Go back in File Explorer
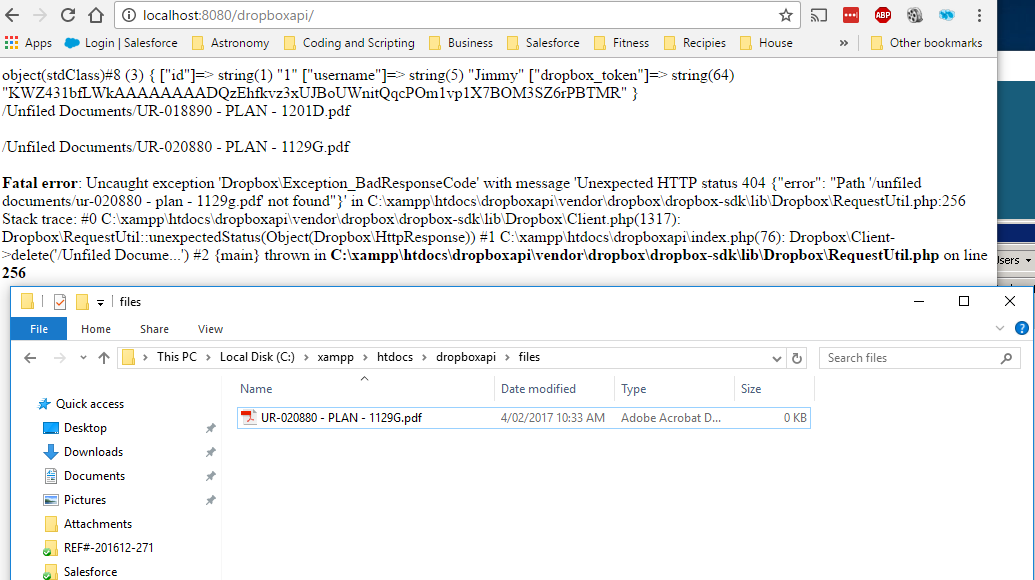The width and height of the screenshot is (1035, 580). pyautogui.click(x=30, y=358)
